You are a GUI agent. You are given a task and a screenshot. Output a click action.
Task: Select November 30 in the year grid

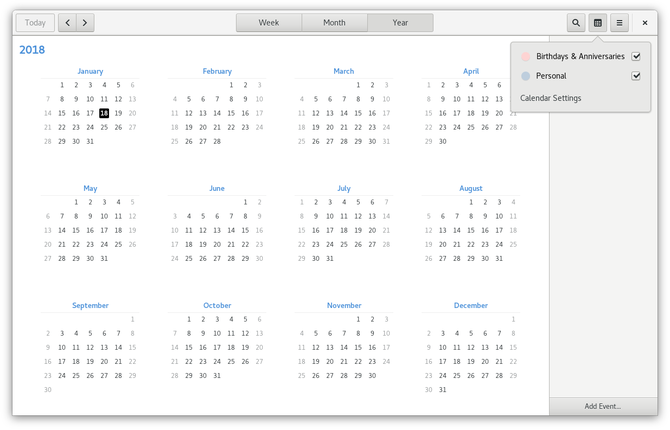point(372,375)
